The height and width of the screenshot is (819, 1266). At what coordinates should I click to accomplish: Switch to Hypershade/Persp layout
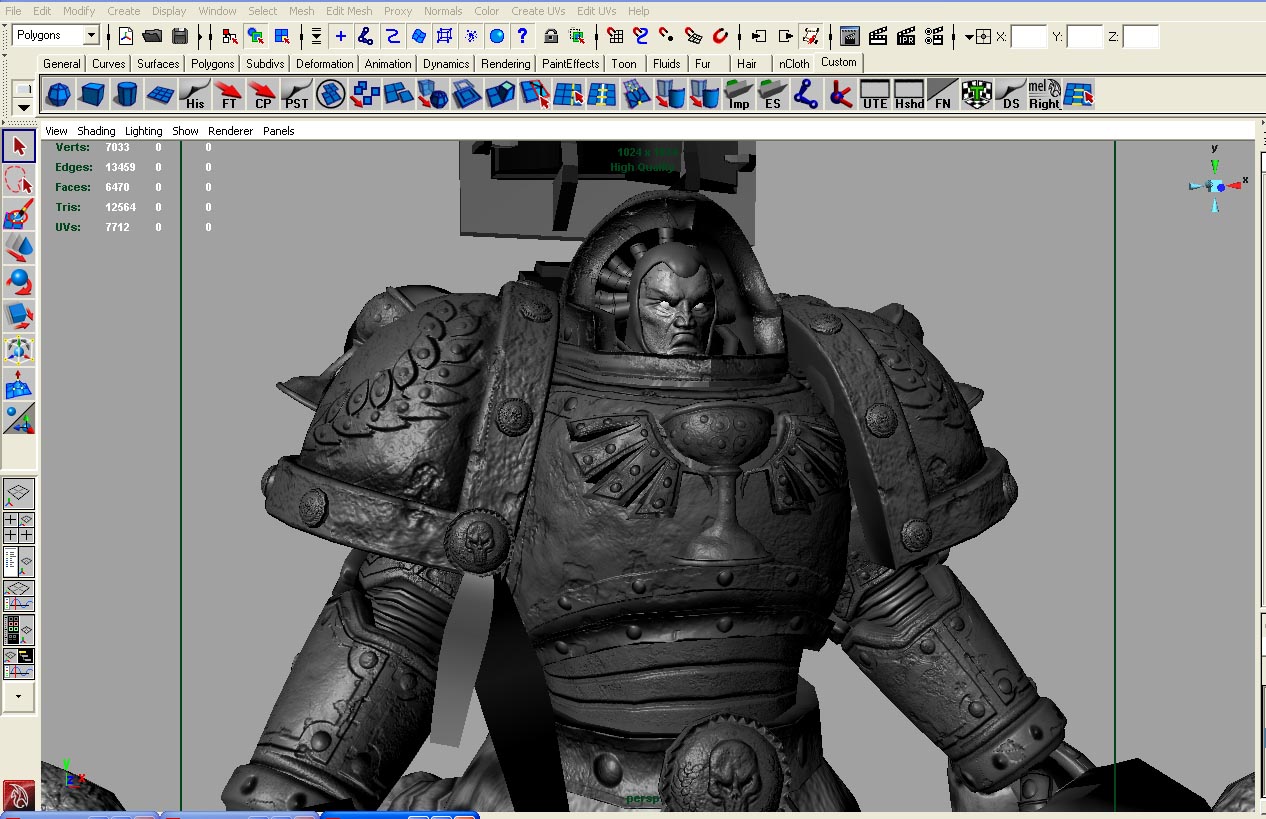tap(19, 630)
